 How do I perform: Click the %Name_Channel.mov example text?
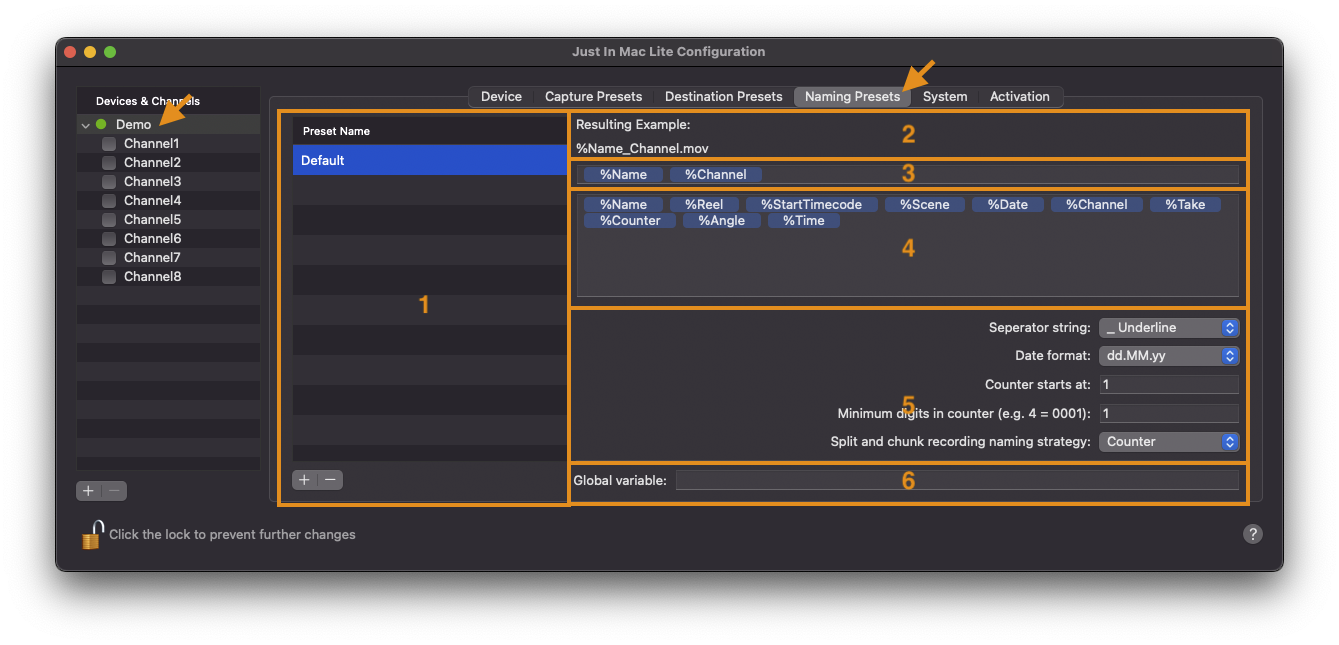642,149
